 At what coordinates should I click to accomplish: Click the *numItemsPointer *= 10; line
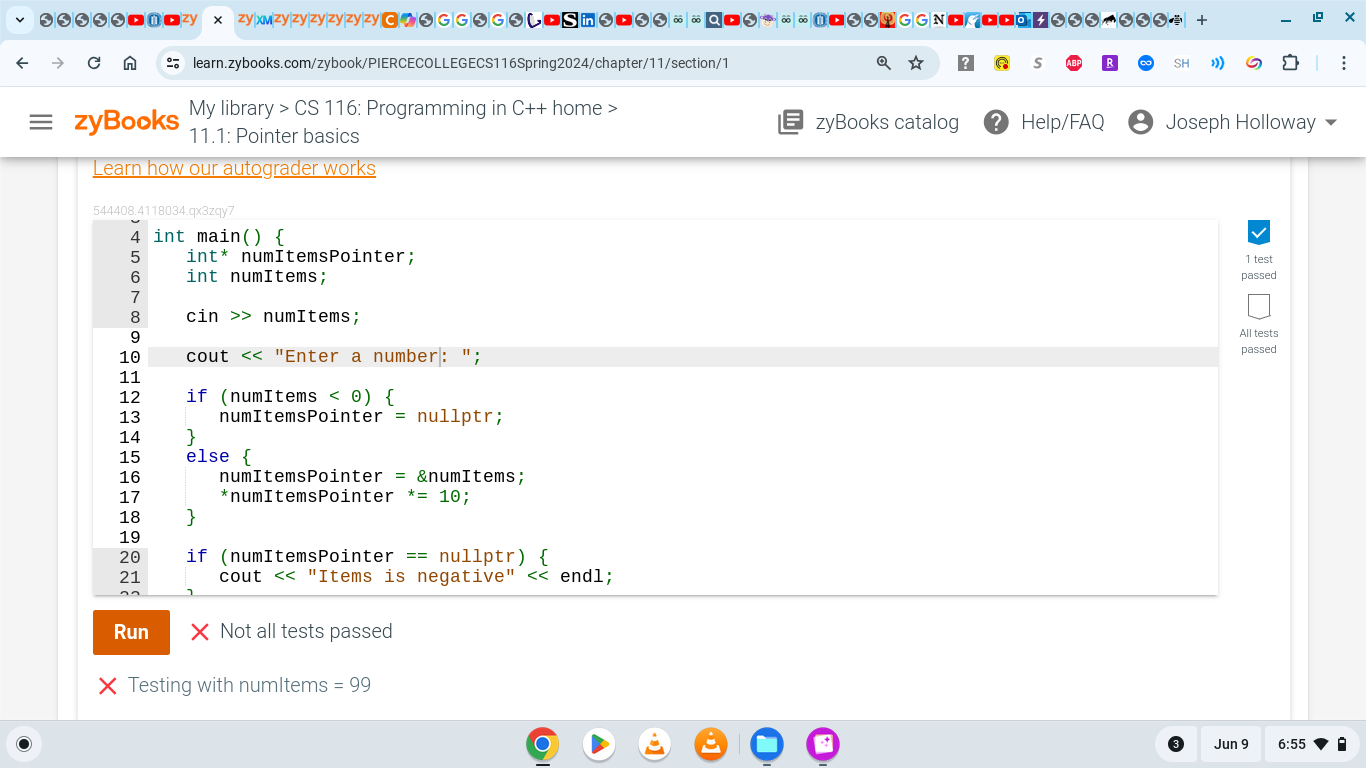coord(345,497)
